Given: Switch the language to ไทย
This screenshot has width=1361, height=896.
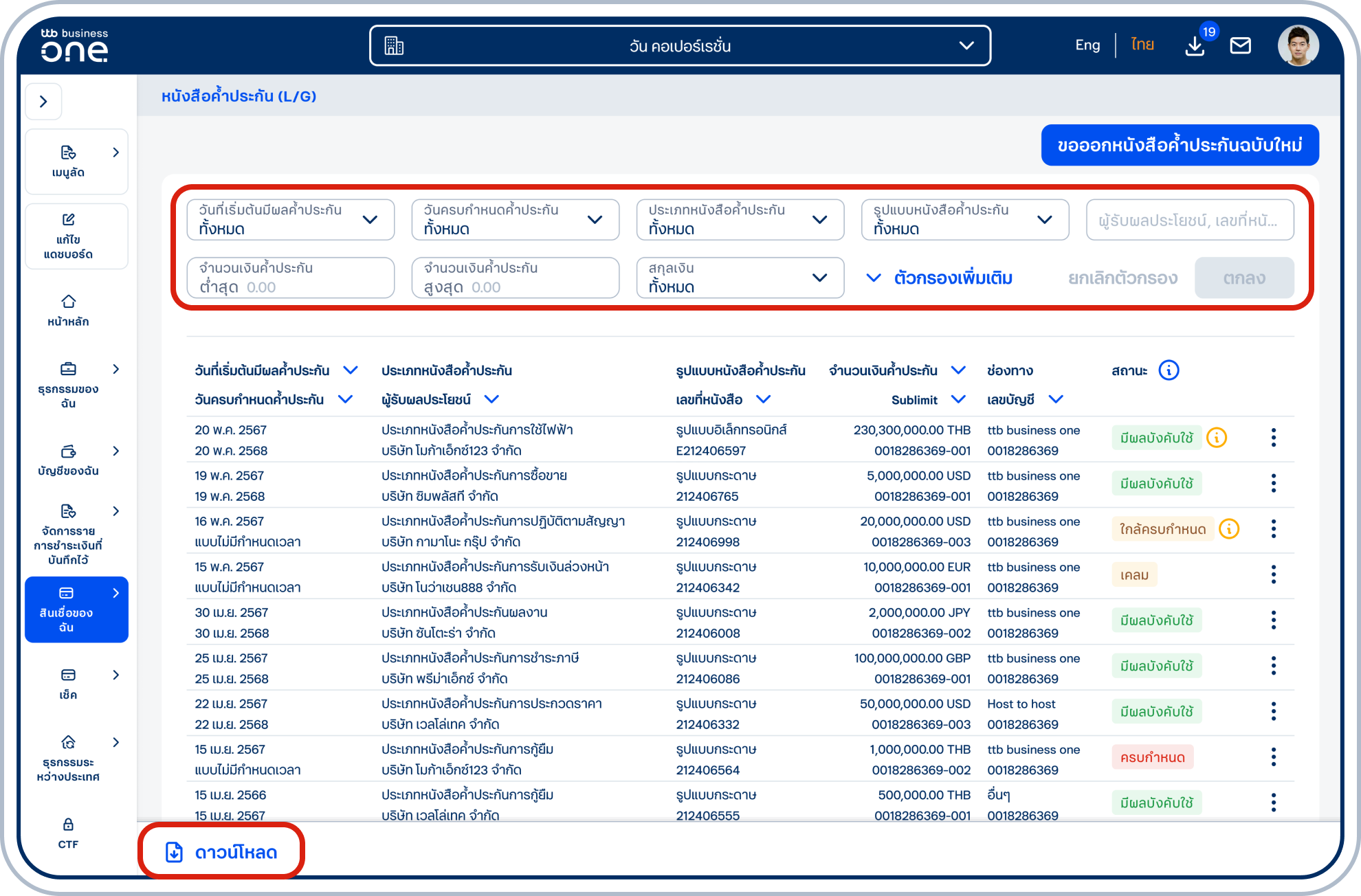Looking at the screenshot, I should pos(1142,45).
